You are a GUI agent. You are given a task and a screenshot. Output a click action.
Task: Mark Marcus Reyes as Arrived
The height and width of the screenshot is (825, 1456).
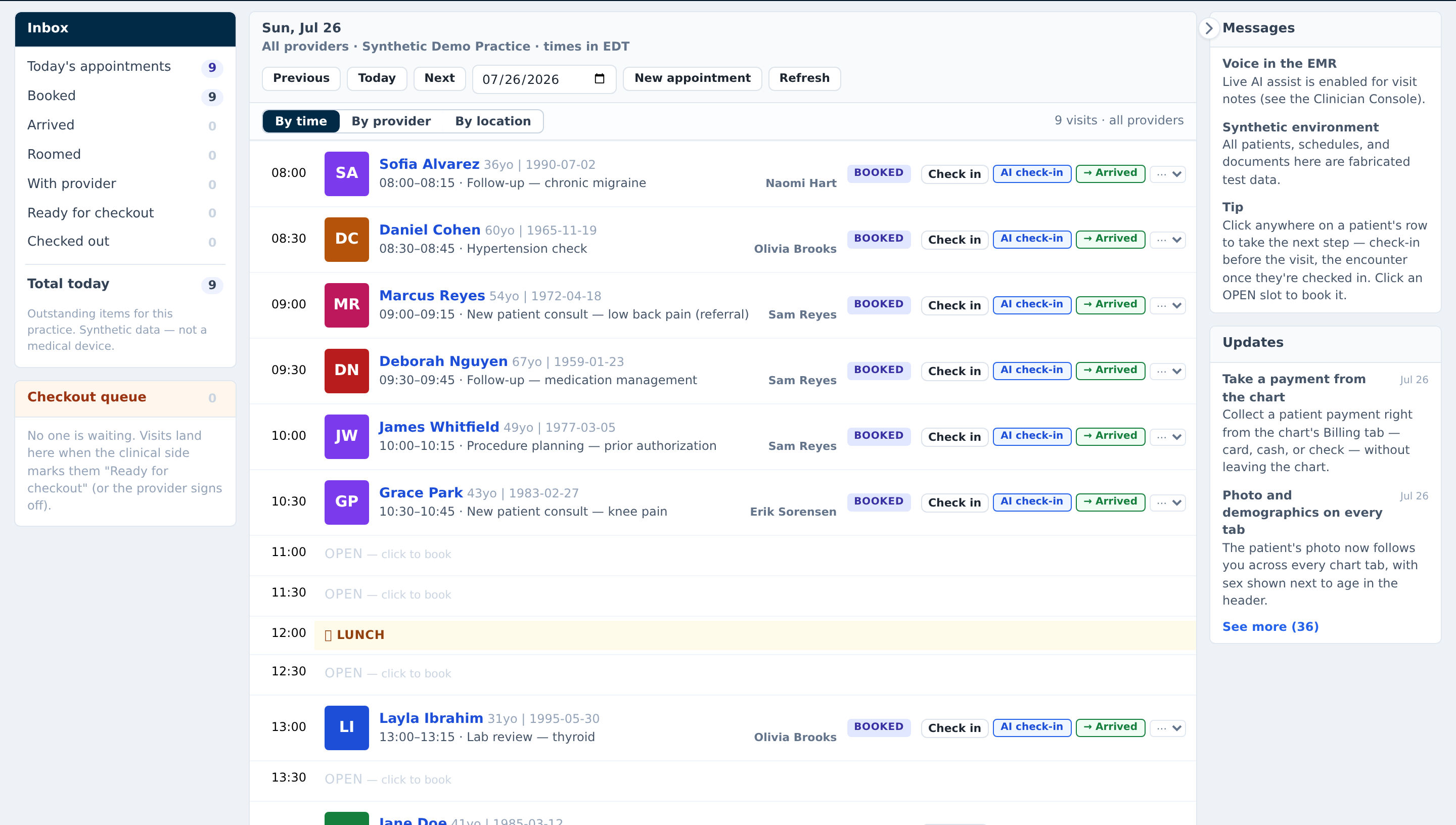1110,305
